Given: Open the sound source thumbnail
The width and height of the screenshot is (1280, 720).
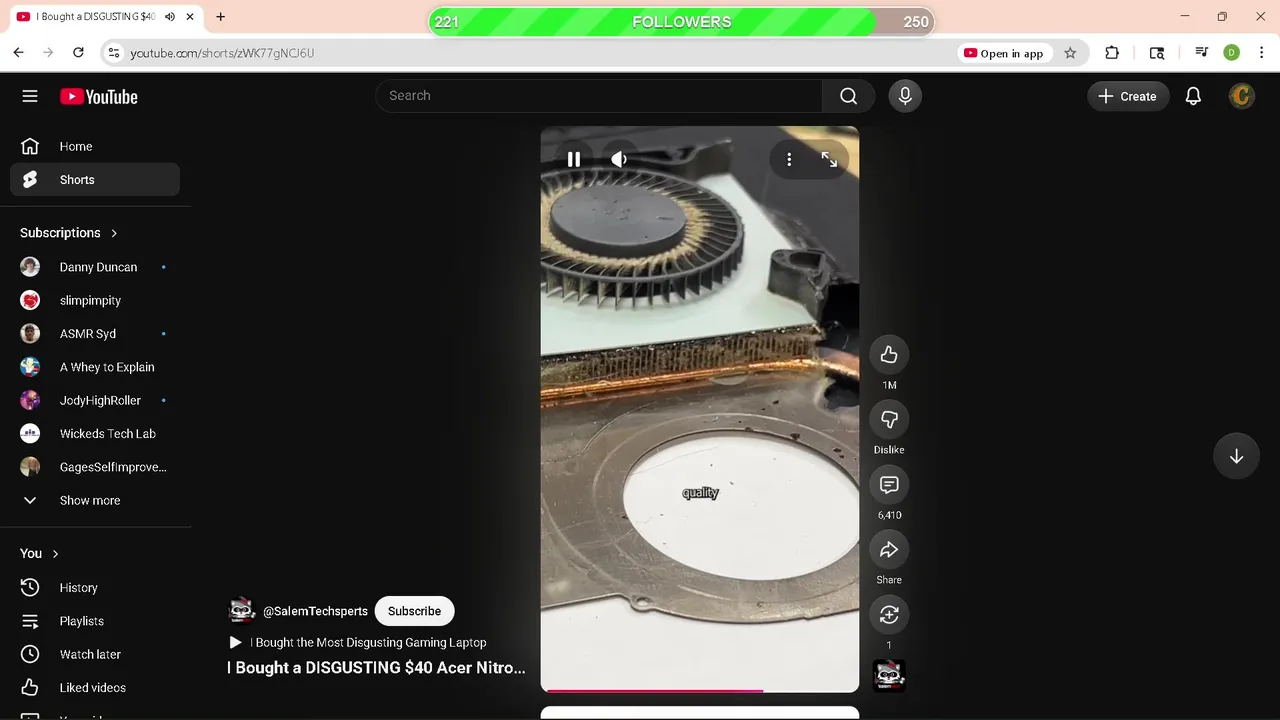Looking at the screenshot, I should pos(889,676).
